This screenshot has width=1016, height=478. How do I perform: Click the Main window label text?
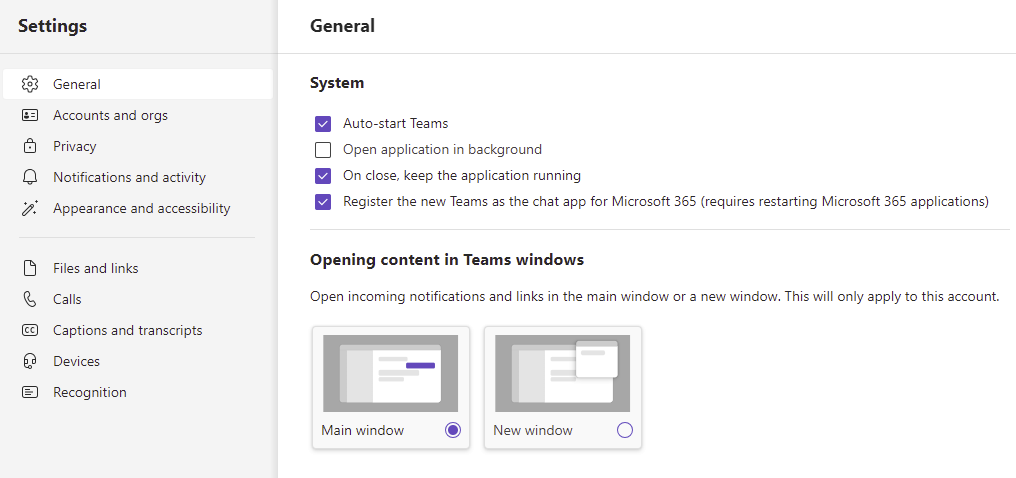[x=363, y=430]
